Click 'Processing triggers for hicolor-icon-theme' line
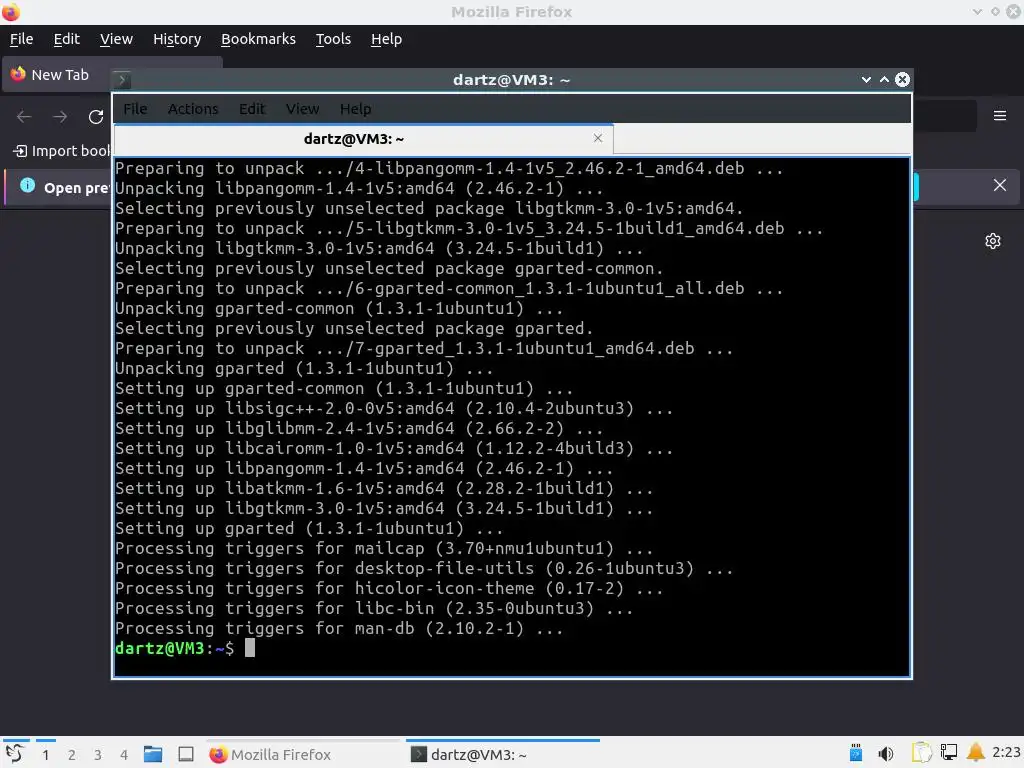1024x768 pixels. click(389, 588)
